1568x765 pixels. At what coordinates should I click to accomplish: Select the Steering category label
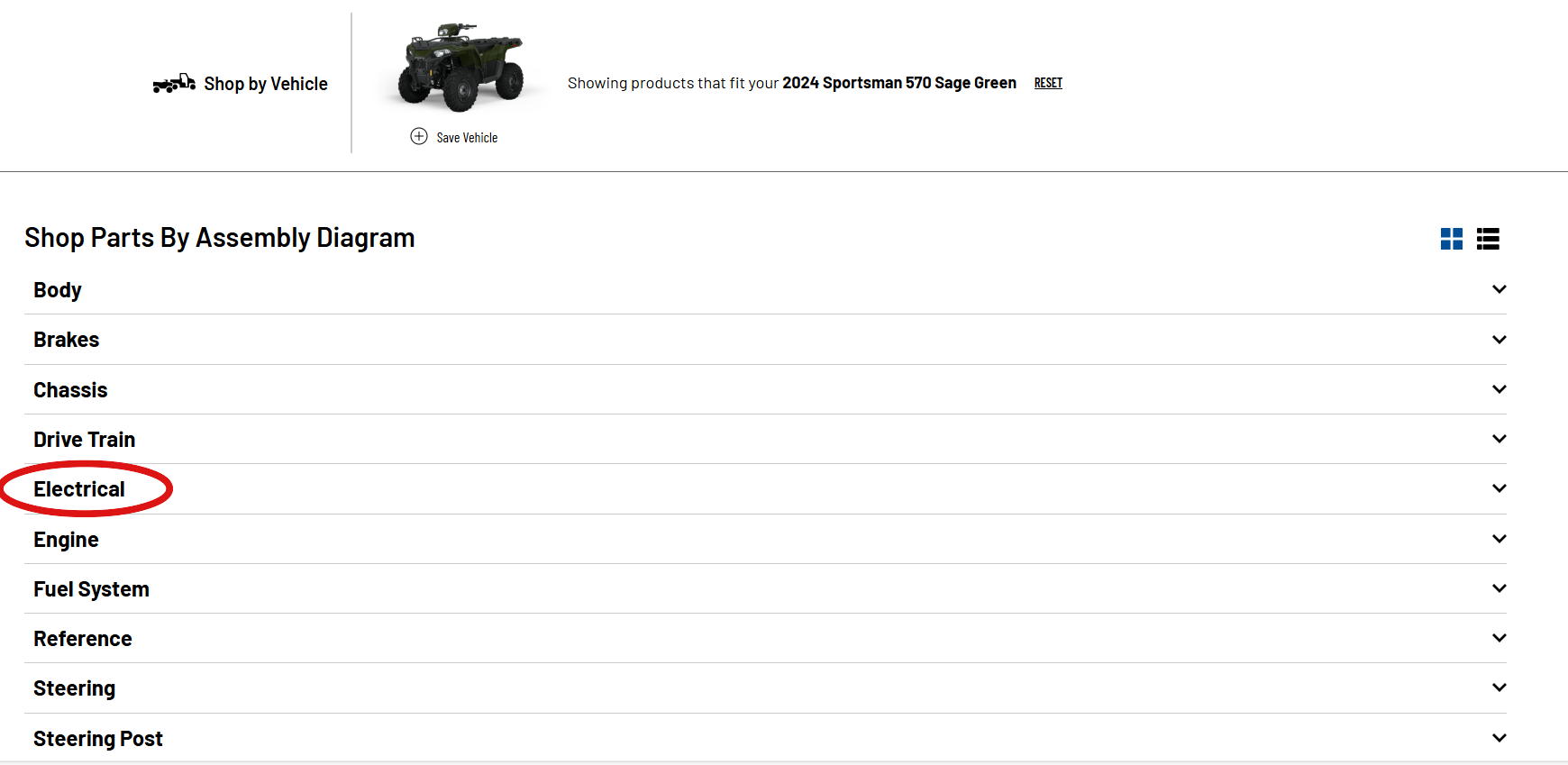(x=75, y=689)
